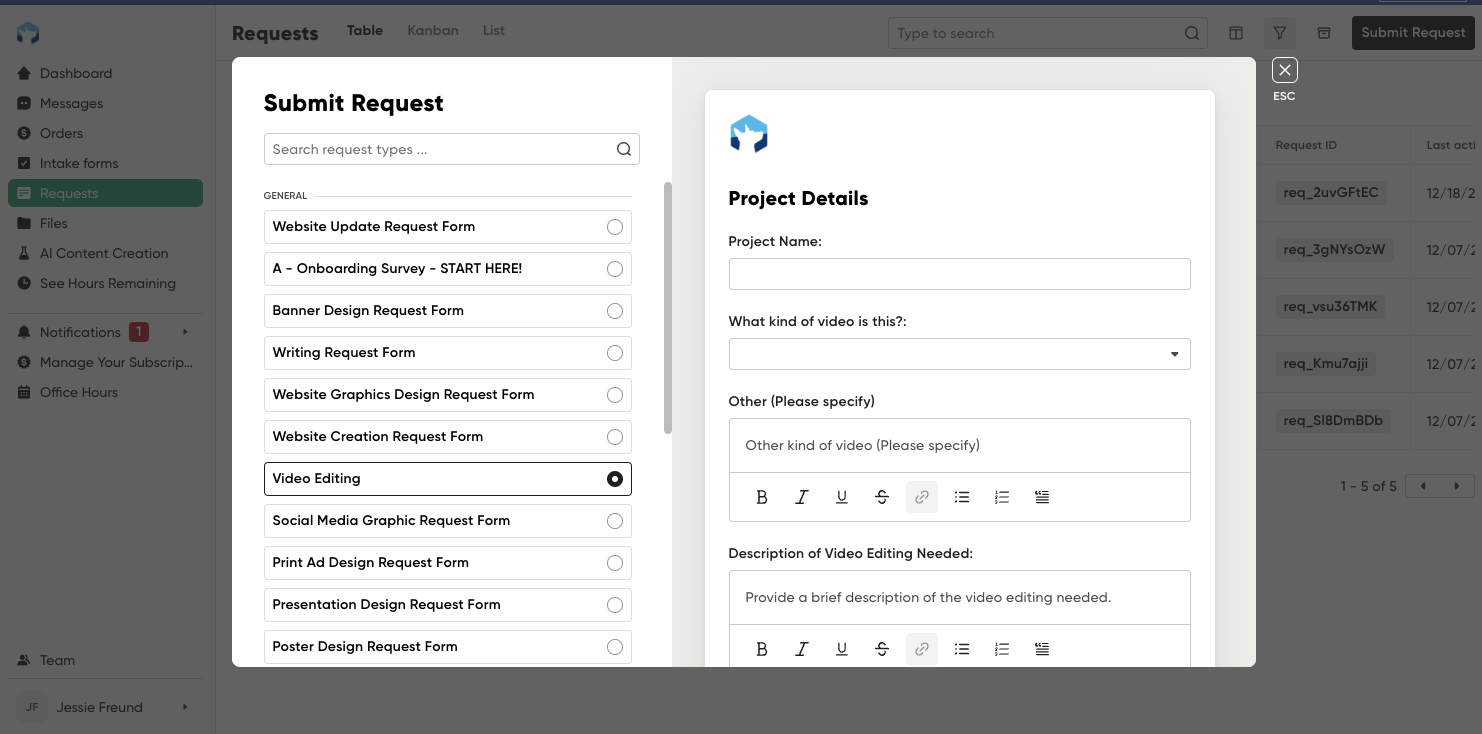The height and width of the screenshot is (734, 1482).
Task: Select Writing Request Form radio
Action: coord(615,353)
